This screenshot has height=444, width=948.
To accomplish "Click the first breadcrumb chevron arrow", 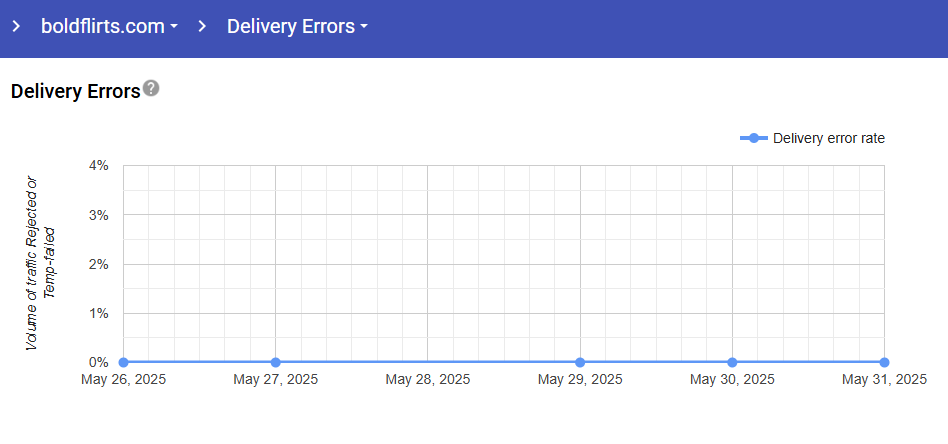I will (16, 27).
